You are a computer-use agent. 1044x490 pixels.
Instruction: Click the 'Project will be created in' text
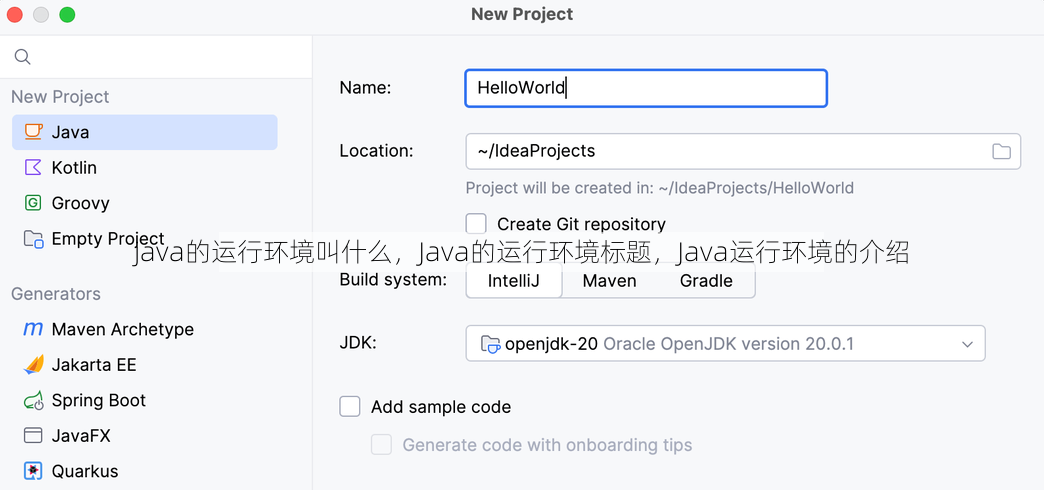[660, 188]
